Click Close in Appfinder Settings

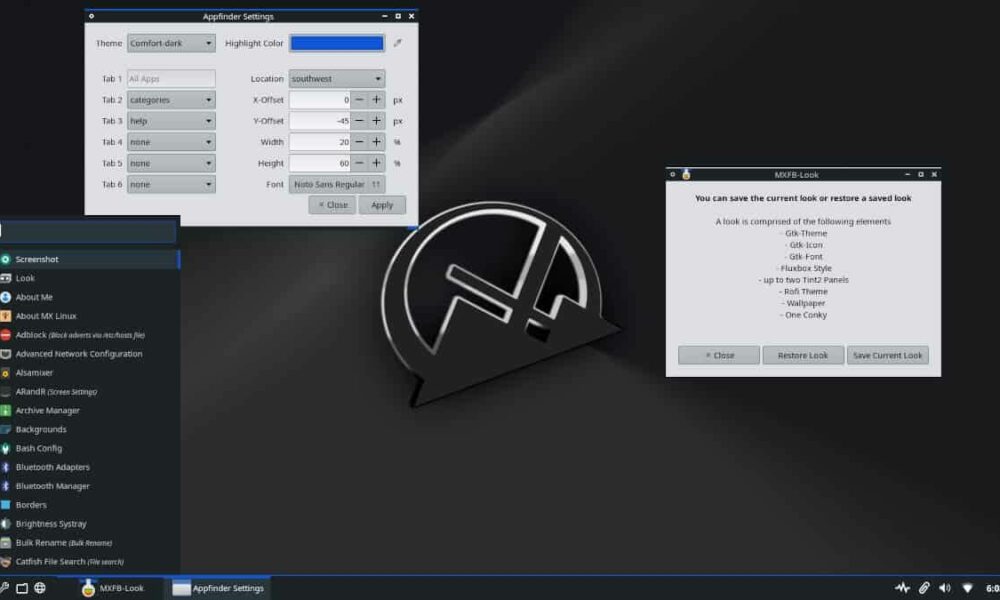pos(332,205)
